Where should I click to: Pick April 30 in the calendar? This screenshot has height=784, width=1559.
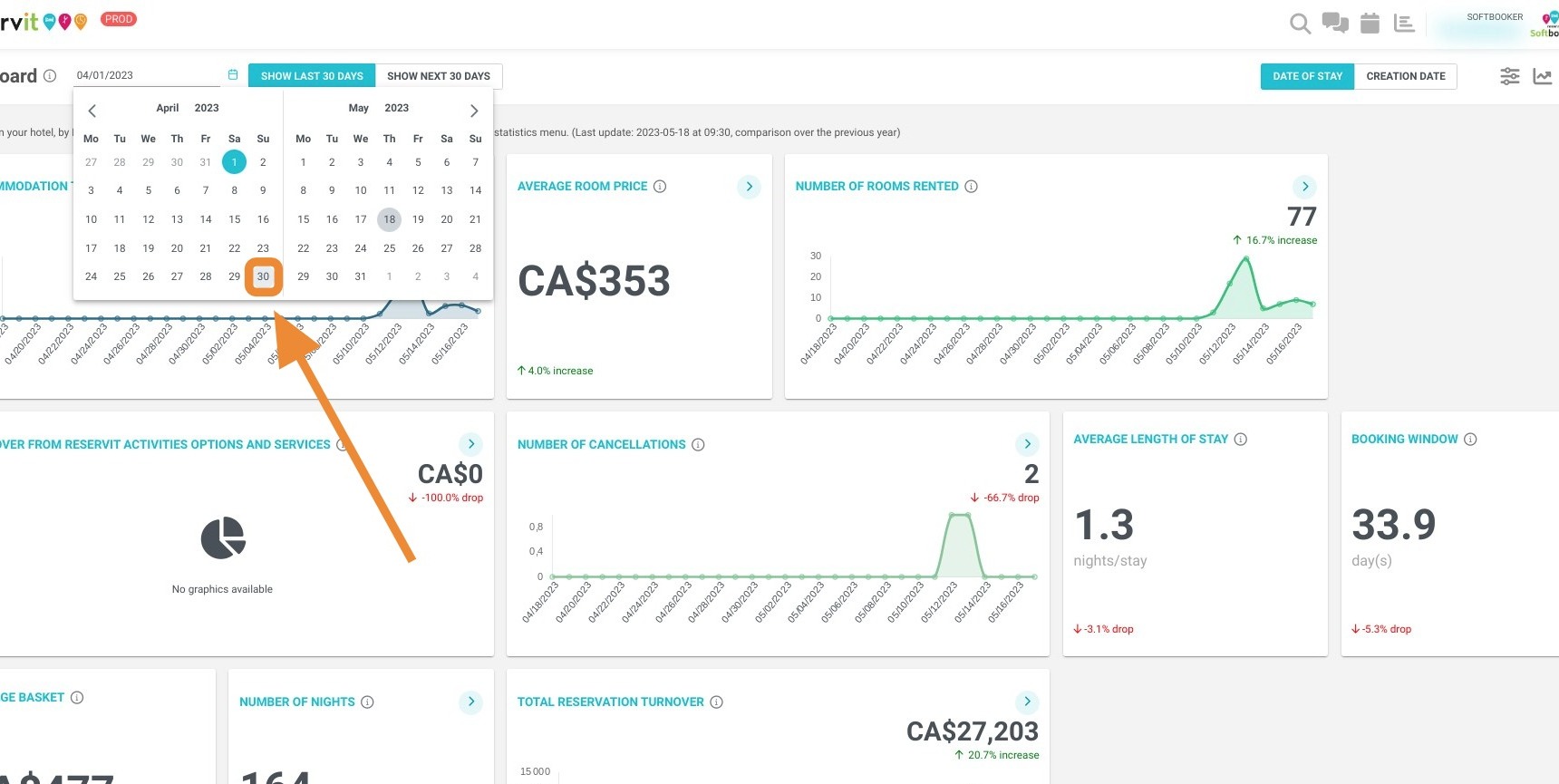263,276
